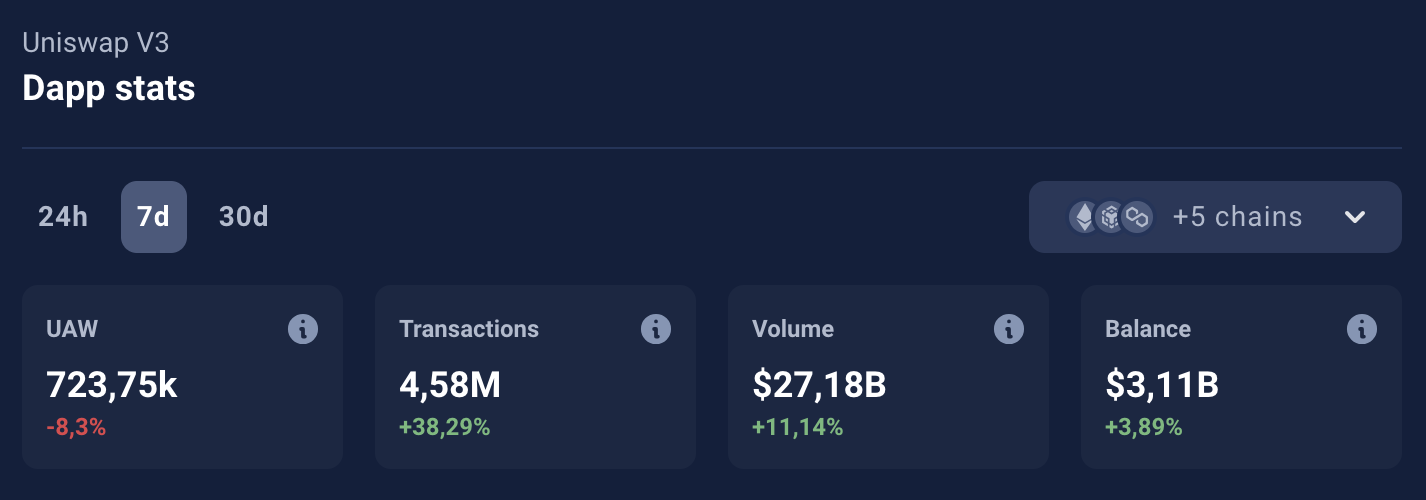
Task: Click the +38,29% Transactions change
Action: coord(444,428)
